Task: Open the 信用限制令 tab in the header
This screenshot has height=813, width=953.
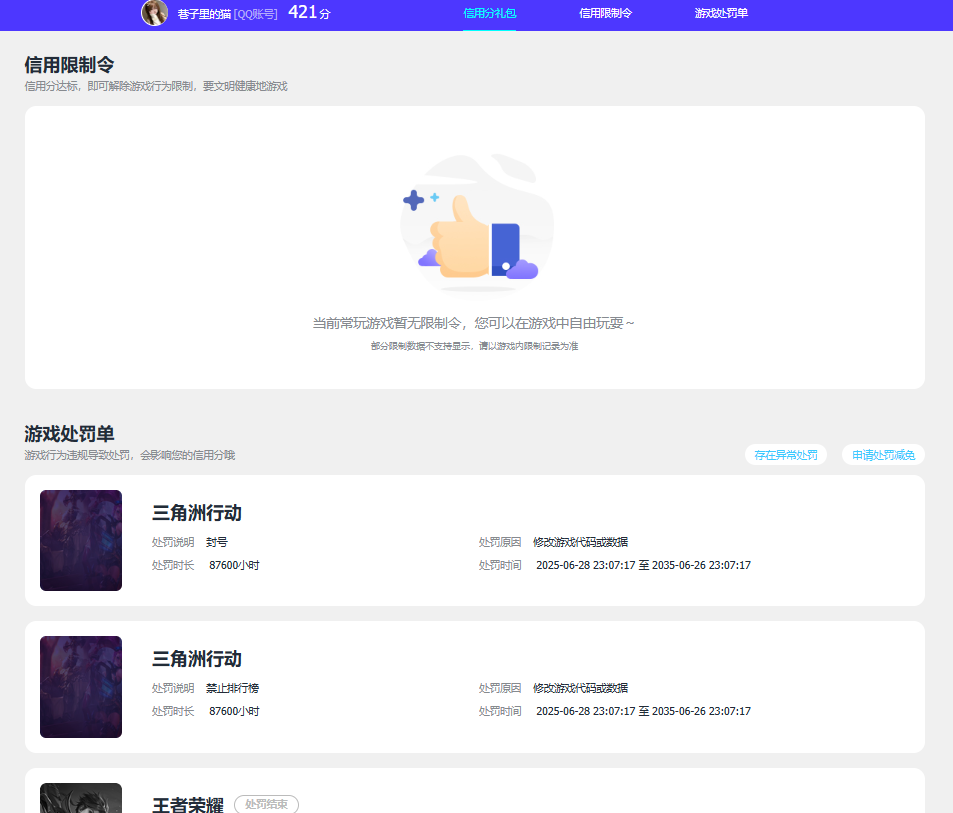Action: (x=605, y=13)
